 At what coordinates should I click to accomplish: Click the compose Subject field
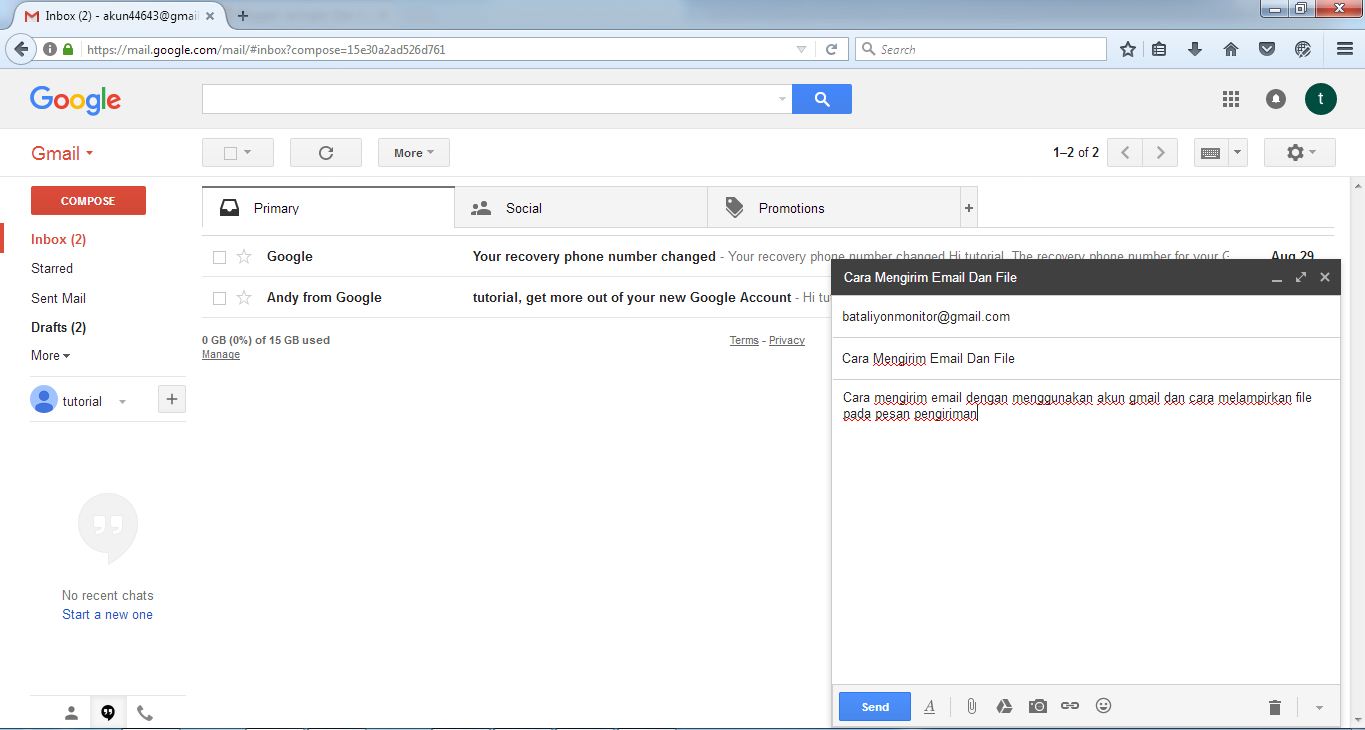coord(1085,358)
